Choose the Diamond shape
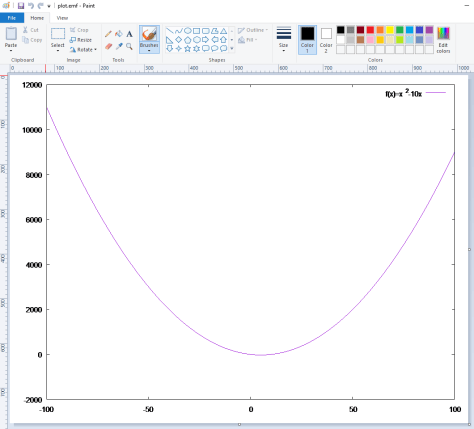The height and width of the screenshot is (429, 474). click(179, 40)
